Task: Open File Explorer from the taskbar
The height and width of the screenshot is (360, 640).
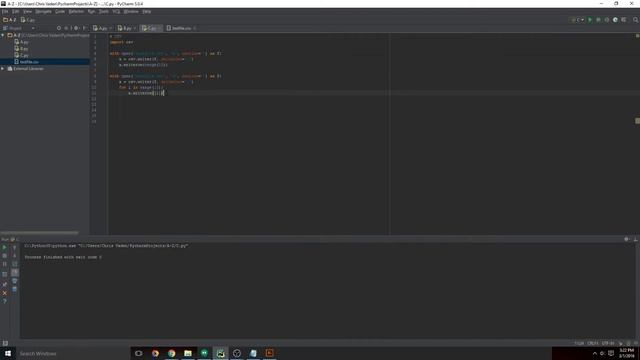Action: pyautogui.click(x=188, y=353)
